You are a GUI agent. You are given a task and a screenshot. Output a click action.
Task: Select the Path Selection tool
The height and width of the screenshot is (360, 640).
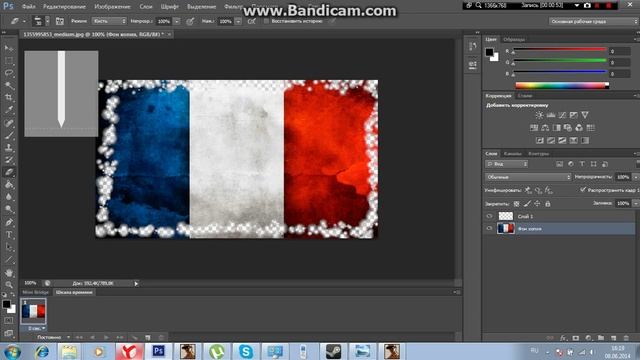[x=9, y=247]
